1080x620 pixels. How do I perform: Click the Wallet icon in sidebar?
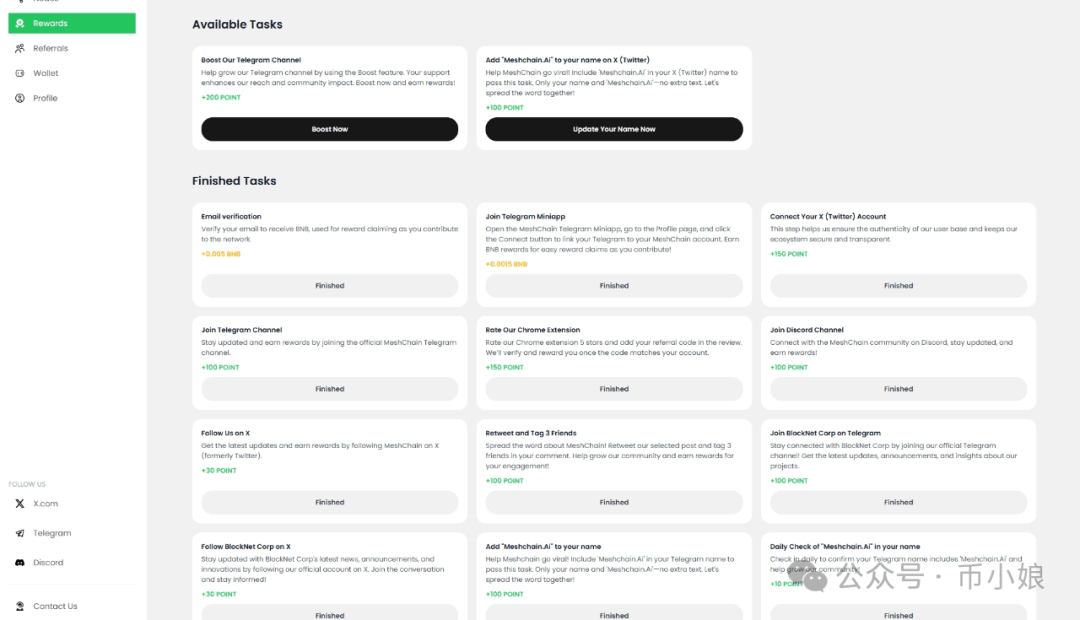tap(20, 73)
